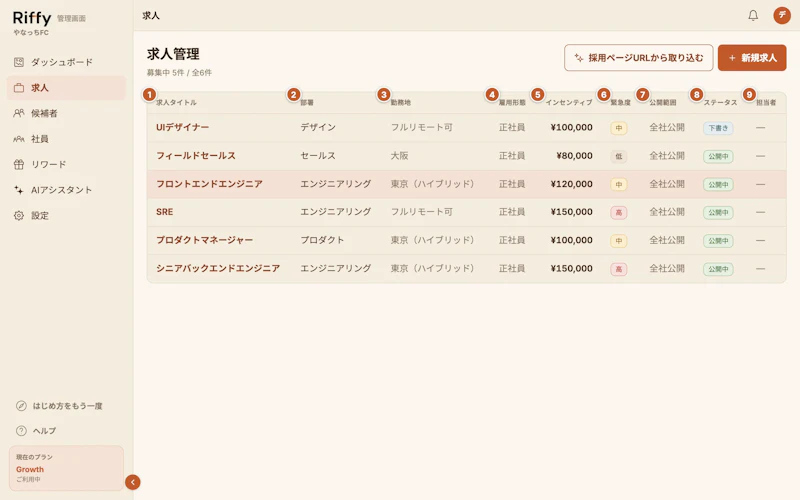Open the フィールドセールス job posting
800x500 pixels.
pyautogui.click(x=196, y=156)
